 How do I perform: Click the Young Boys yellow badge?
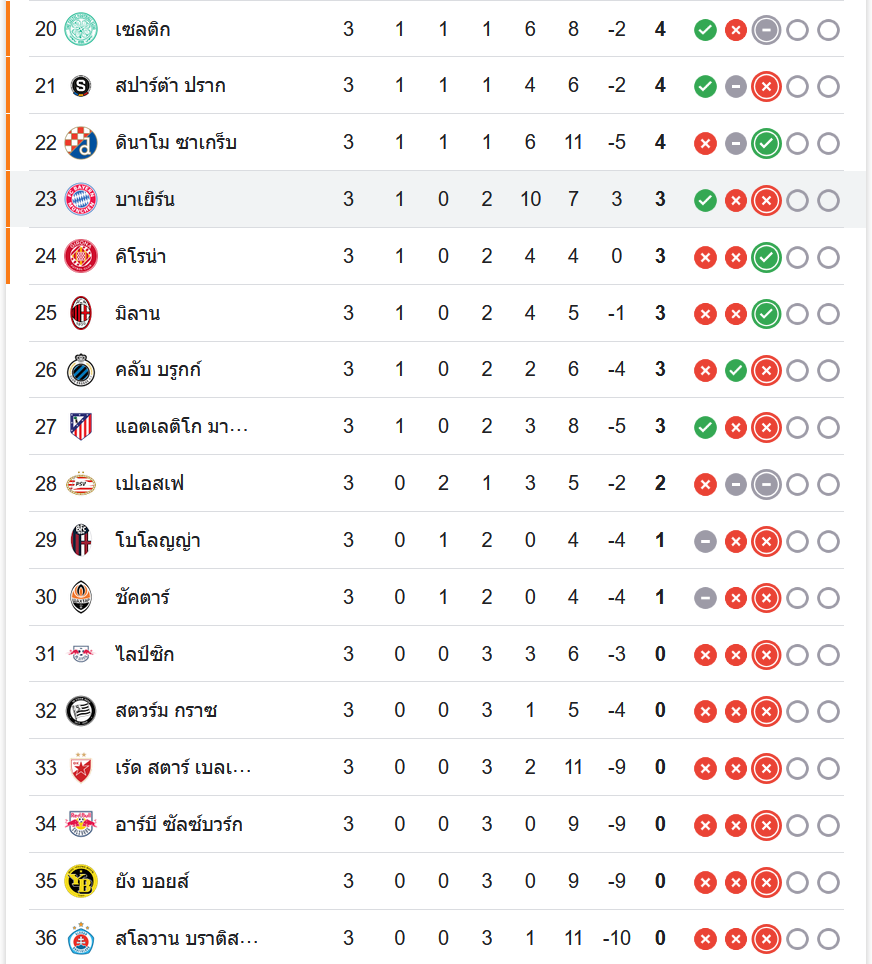point(80,882)
